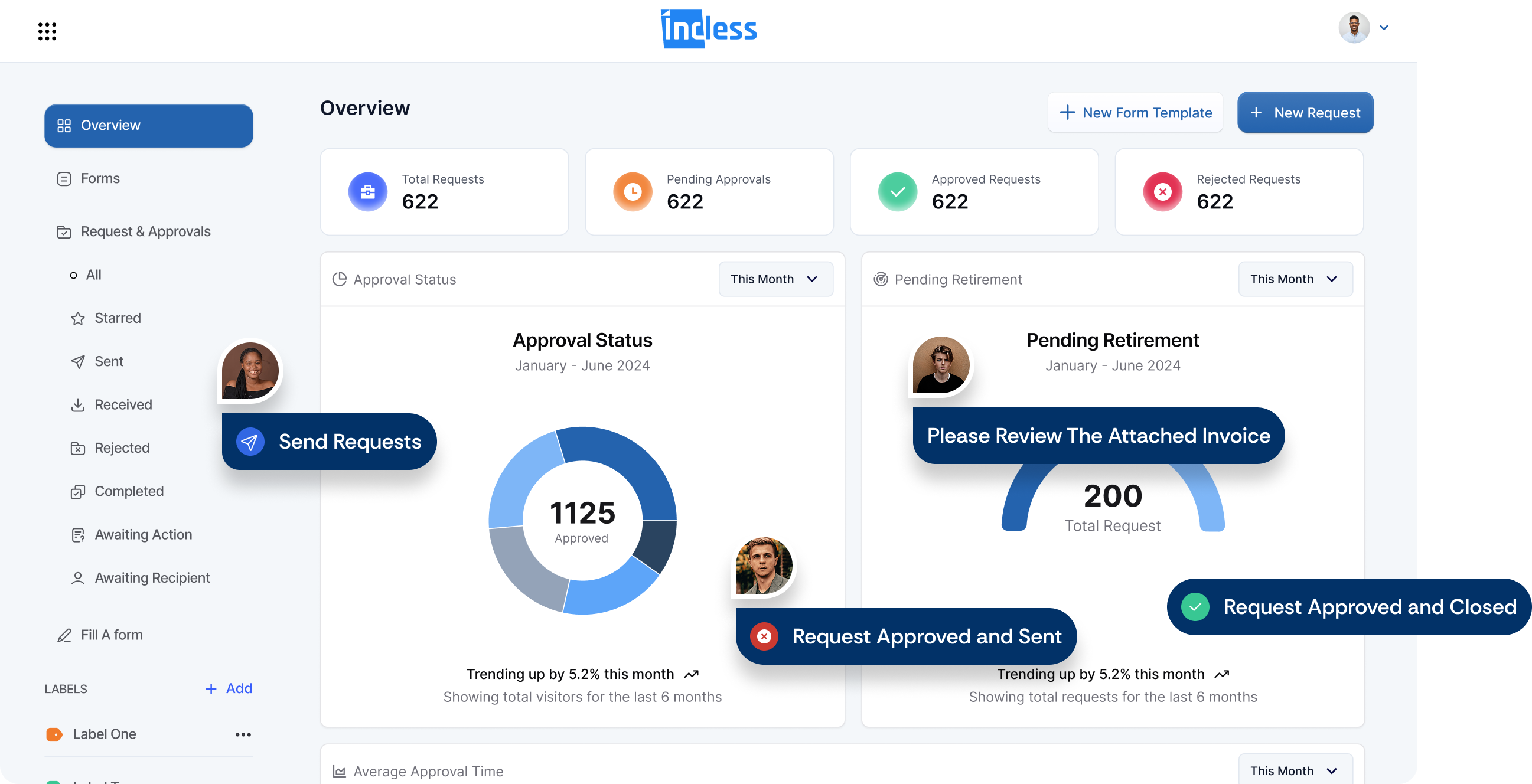Click the Add label link
The height and width of the screenshot is (784, 1532).
click(x=229, y=688)
